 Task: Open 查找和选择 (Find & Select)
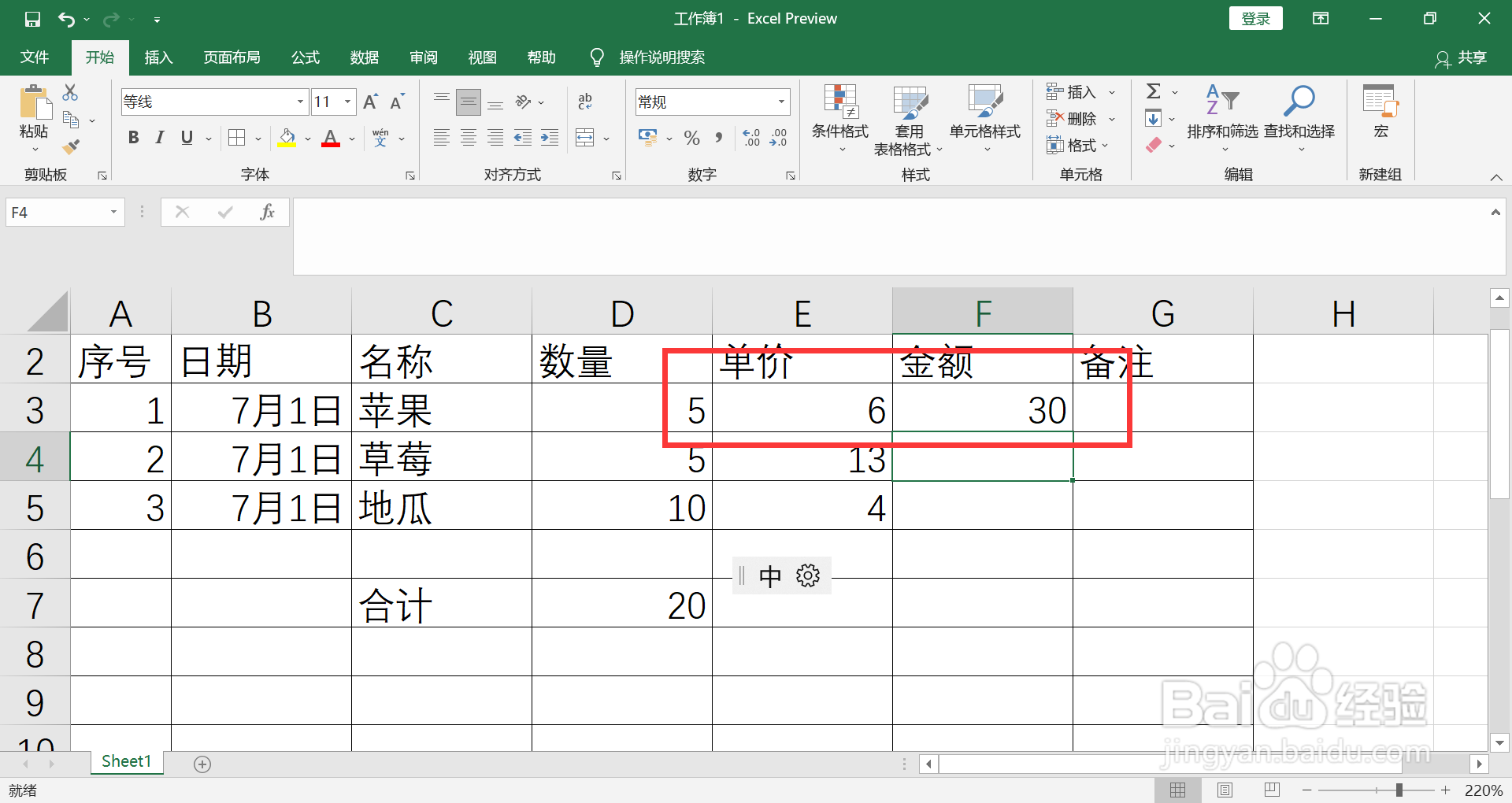[x=1299, y=118]
